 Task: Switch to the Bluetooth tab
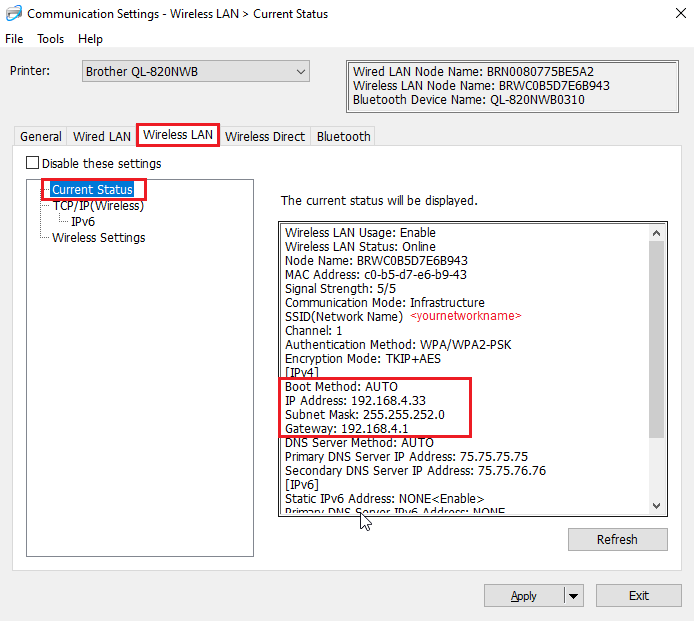(343, 136)
